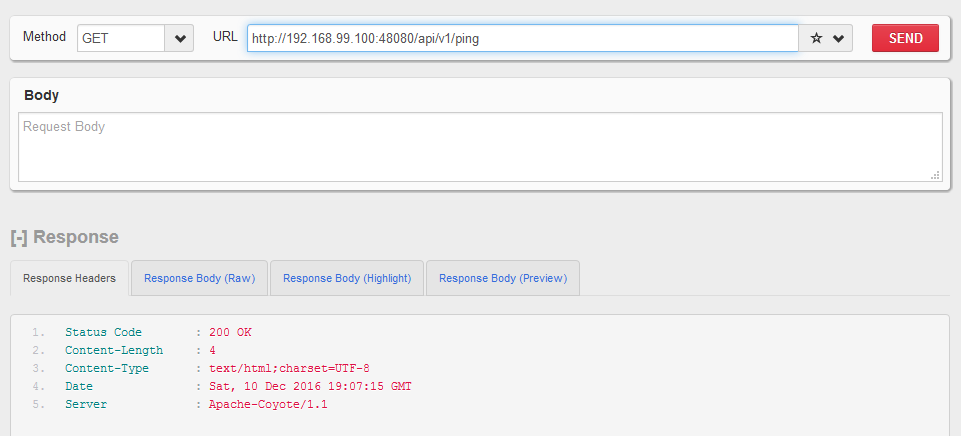Collapse the Response section with [-]
The image size is (961, 436).
[18, 237]
